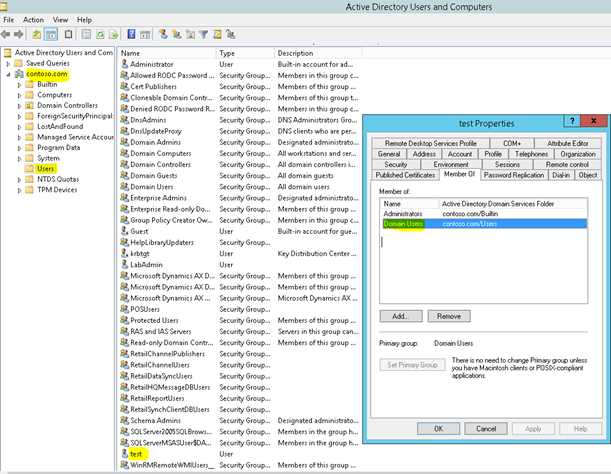Click the Add... button under Member of
The image size is (611, 474).
[x=401, y=316]
